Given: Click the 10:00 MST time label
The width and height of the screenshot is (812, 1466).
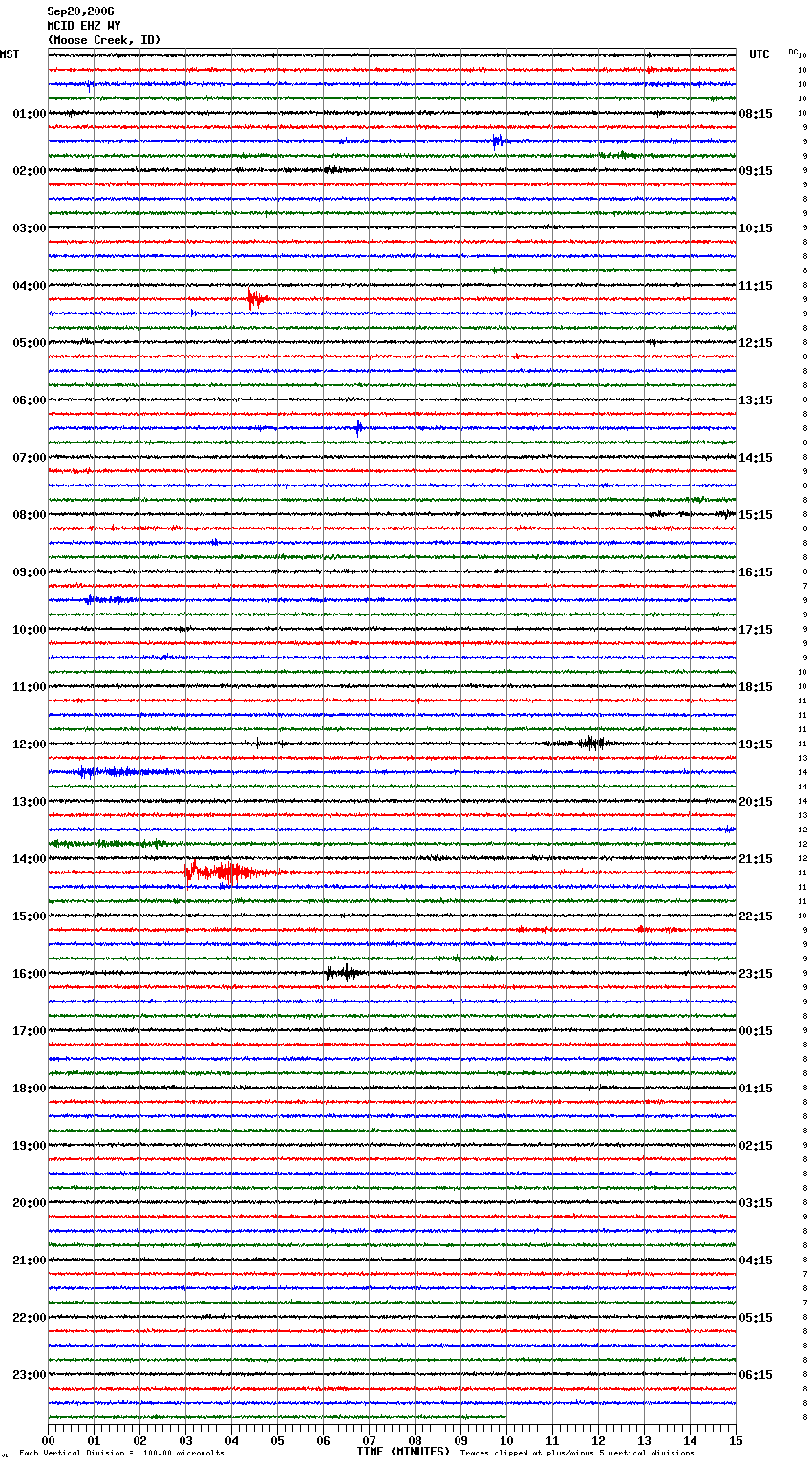Looking at the screenshot, I should pyautogui.click(x=29, y=630).
